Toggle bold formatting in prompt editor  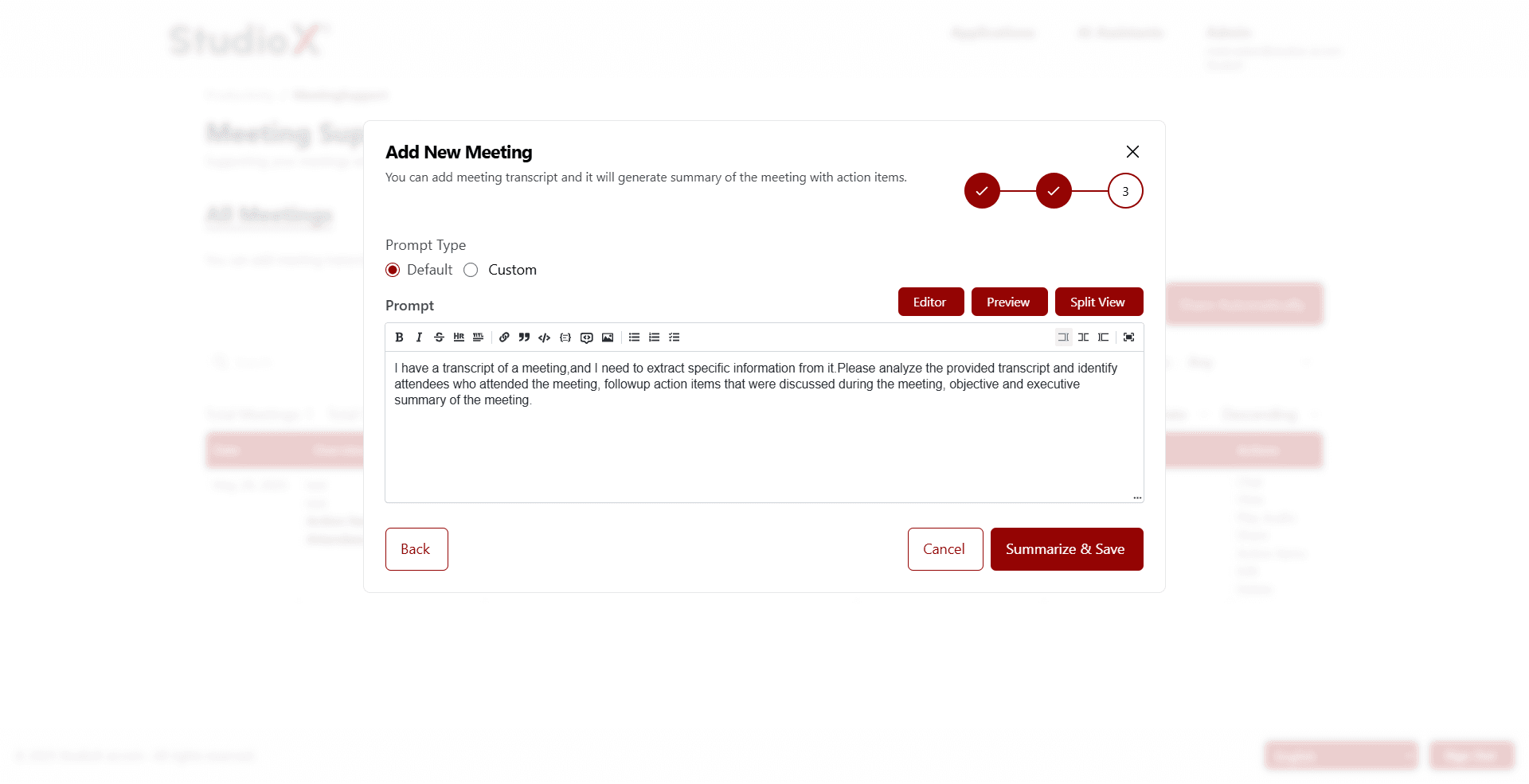(x=399, y=337)
